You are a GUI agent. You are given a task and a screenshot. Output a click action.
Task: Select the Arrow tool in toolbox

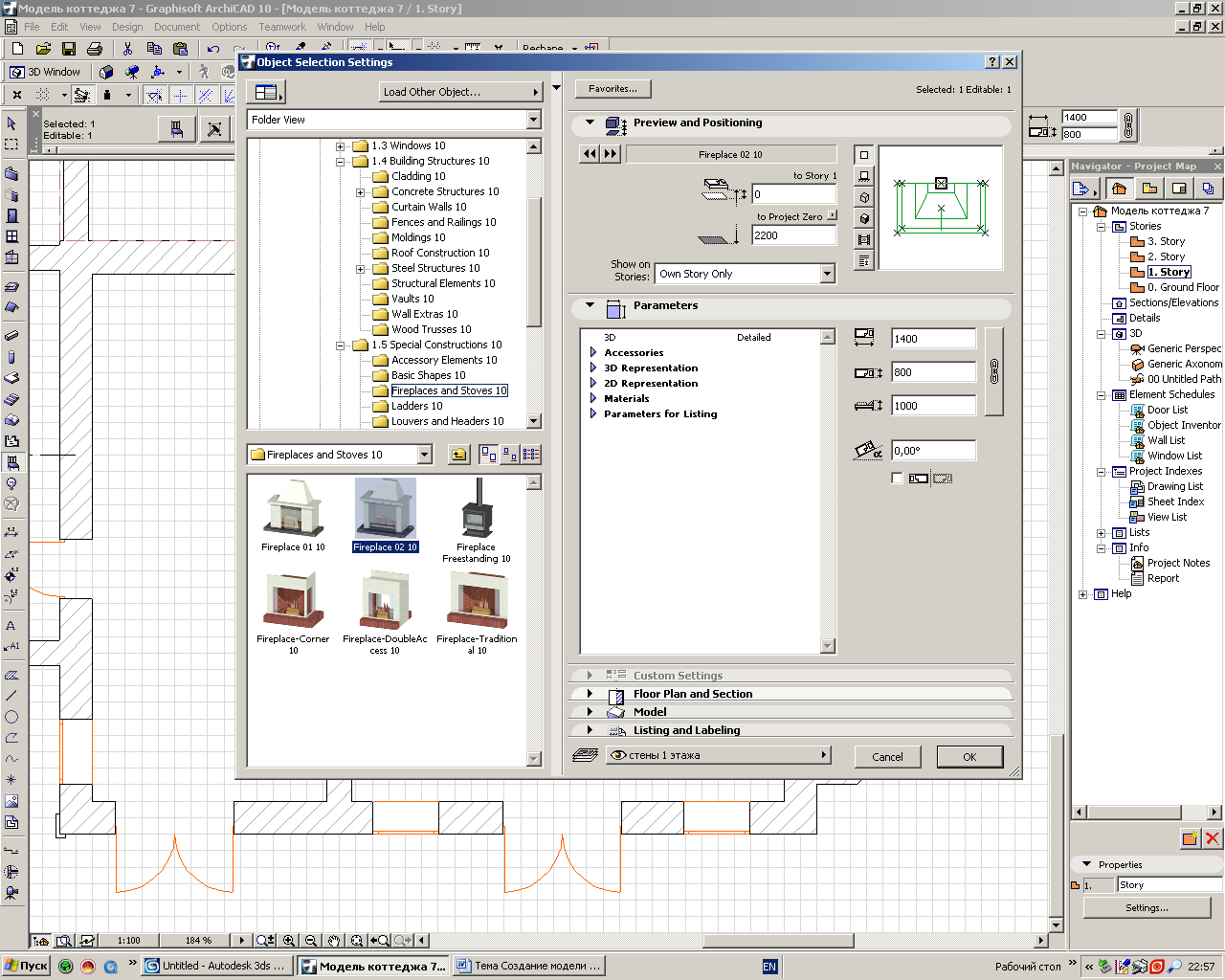point(11,123)
